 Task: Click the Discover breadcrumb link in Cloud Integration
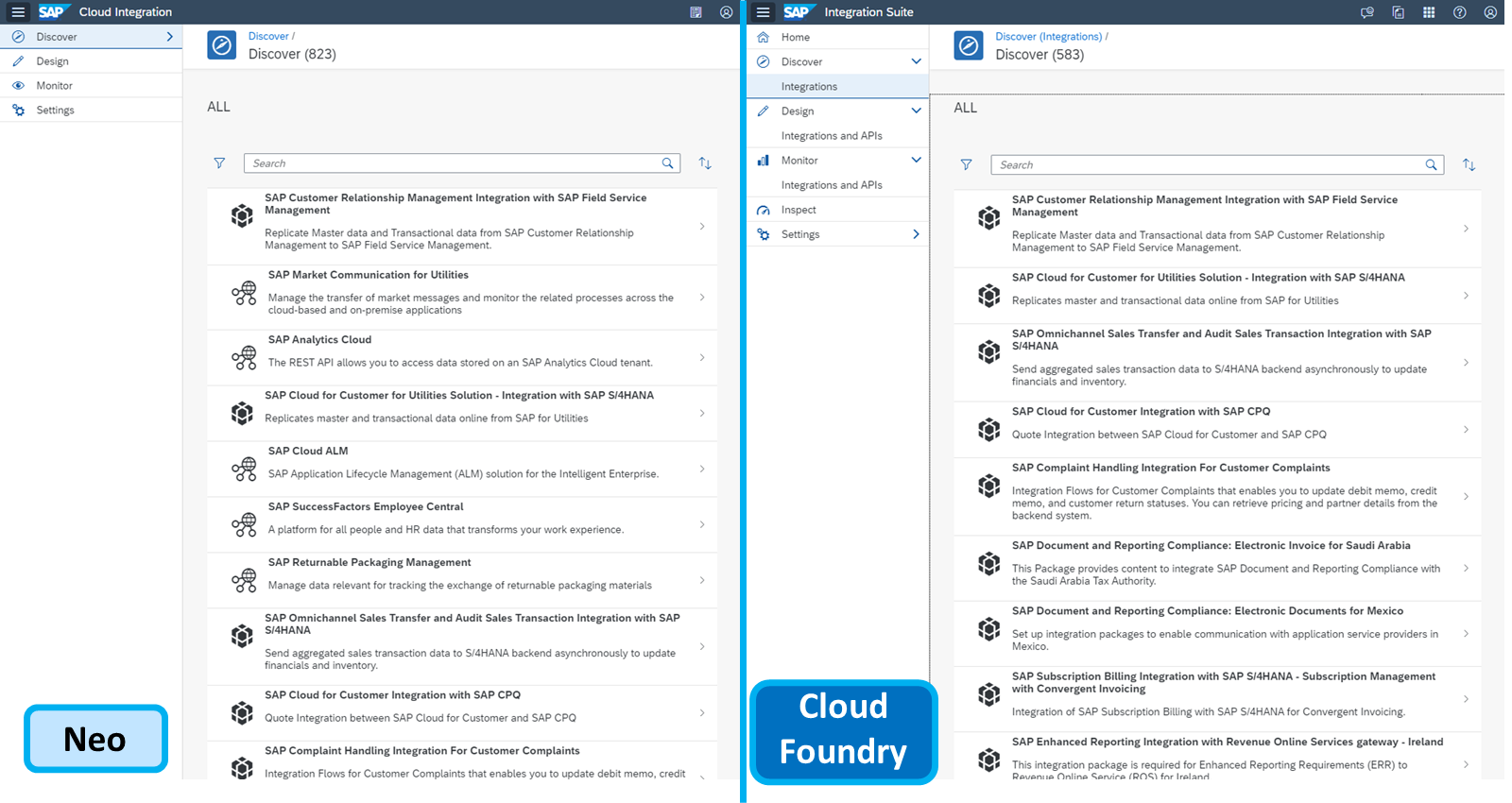click(x=268, y=37)
